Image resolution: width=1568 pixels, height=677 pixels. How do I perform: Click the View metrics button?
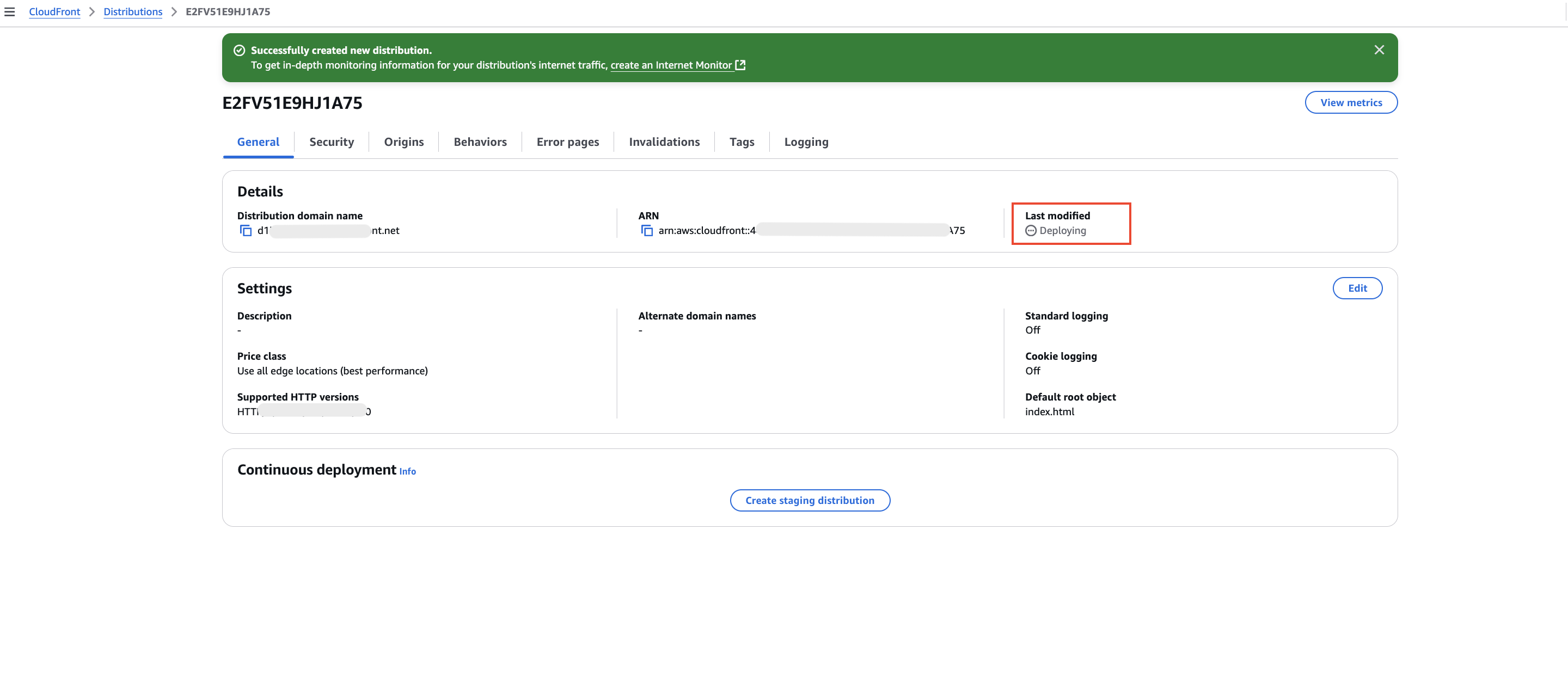click(1351, 103)
